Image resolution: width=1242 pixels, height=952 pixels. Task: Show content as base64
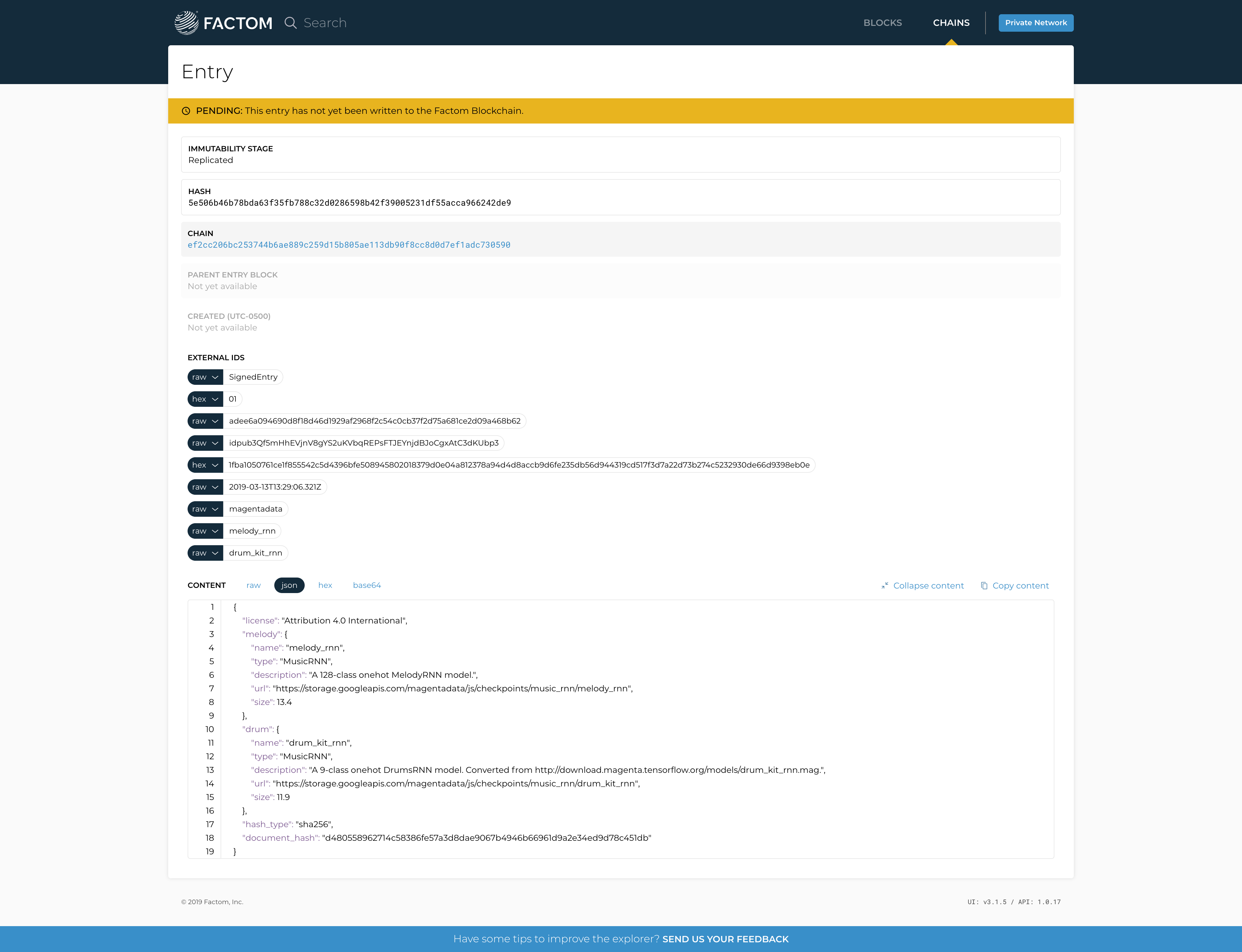367,585
